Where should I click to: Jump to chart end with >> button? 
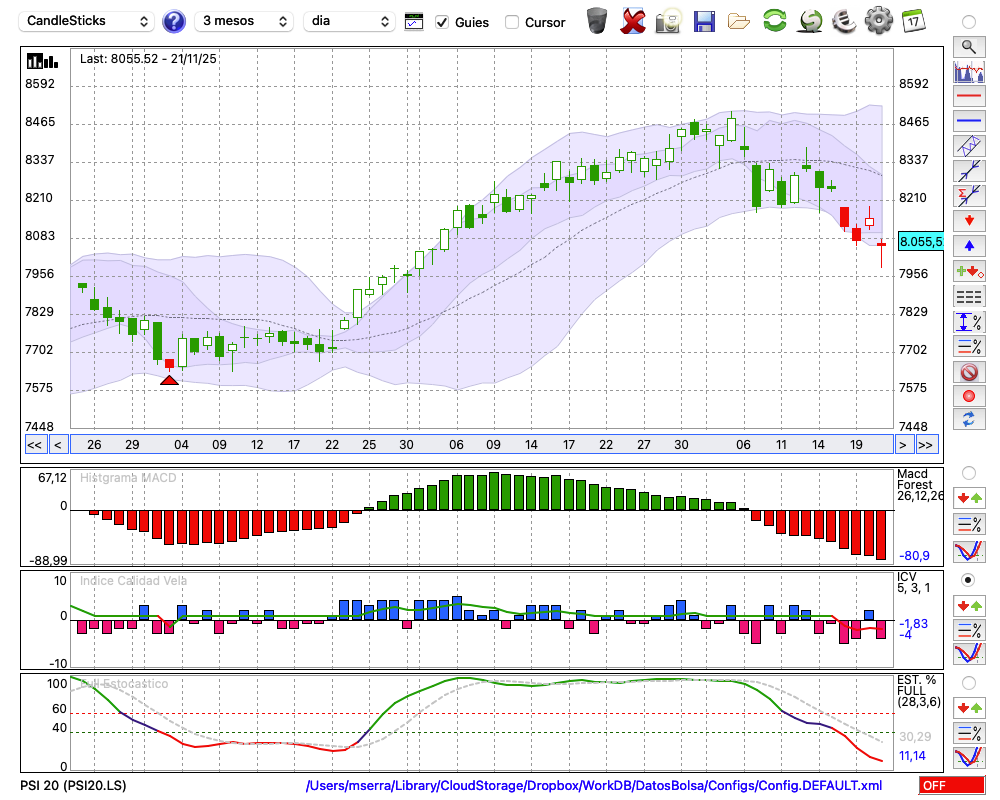pos(926,445)
